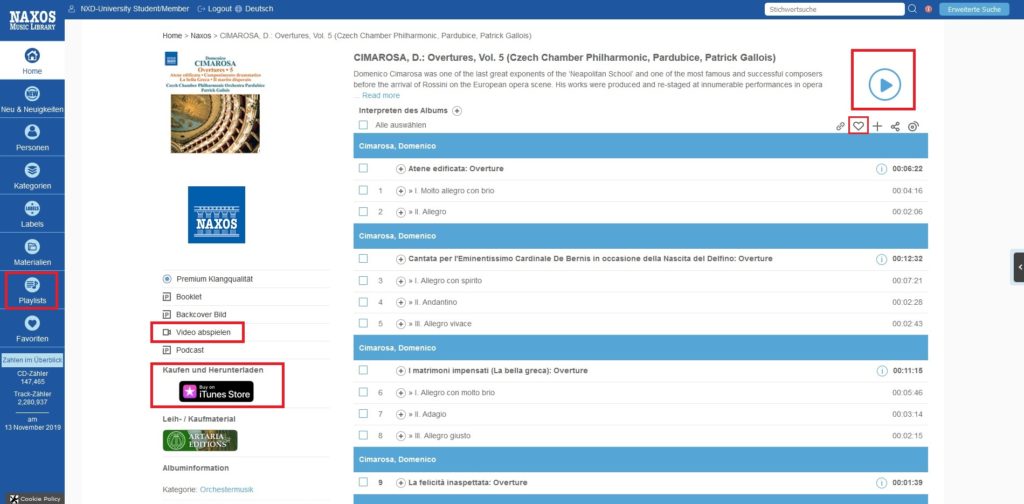The height and width of the screenshot is (504, 1024).
Task: Expand the I matrimoni impensati Overture entry
Action: [401, 371]
